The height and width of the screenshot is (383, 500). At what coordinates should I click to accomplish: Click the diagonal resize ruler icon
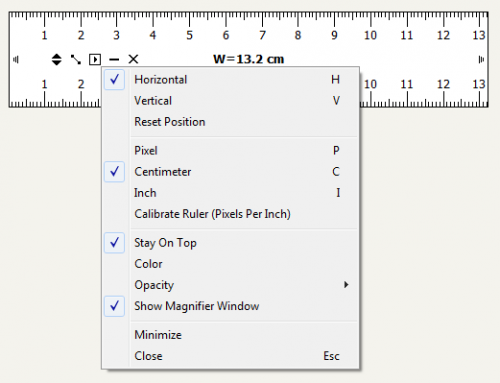[76, 60]
